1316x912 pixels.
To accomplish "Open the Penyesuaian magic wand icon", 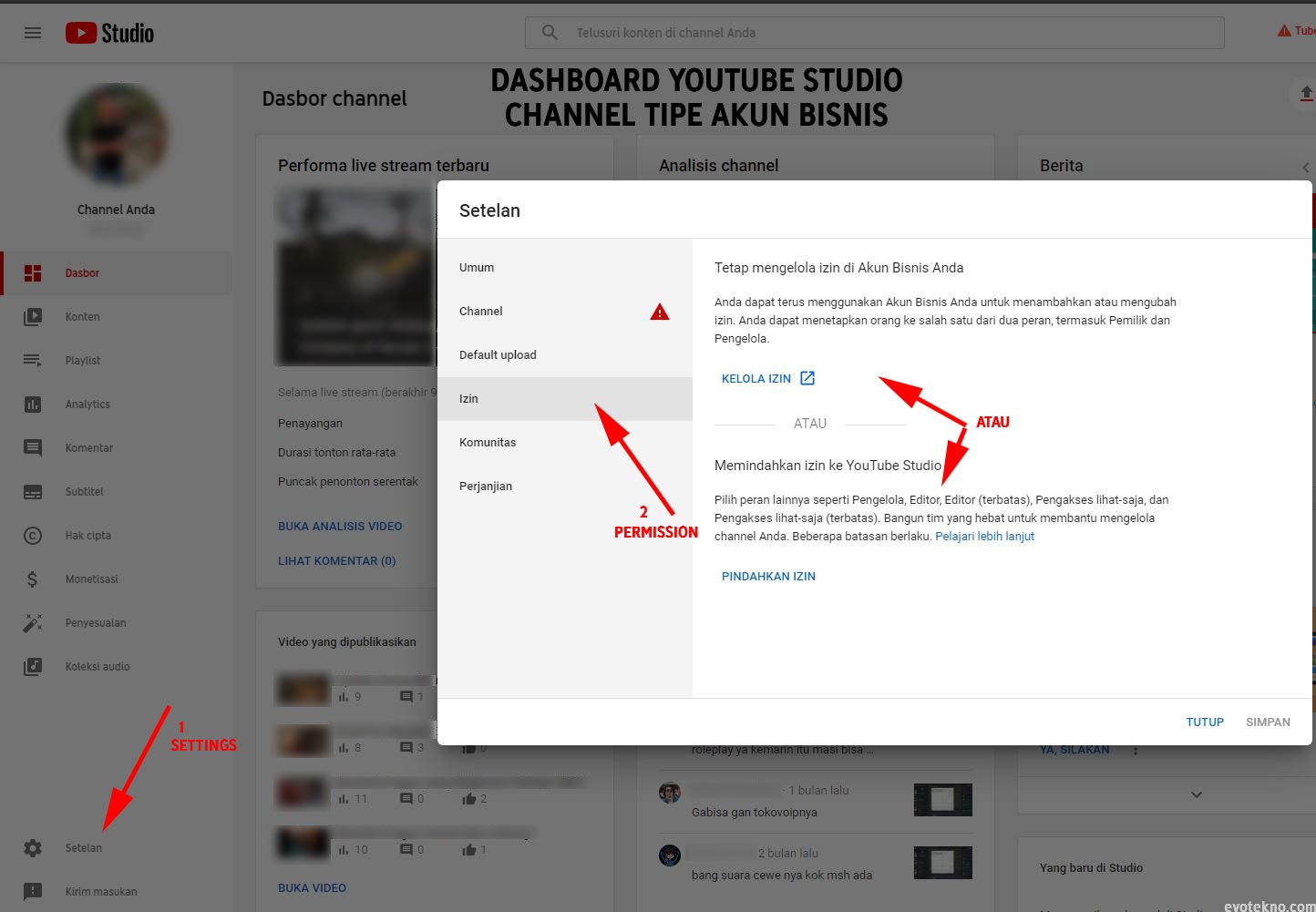I will 33,623.
